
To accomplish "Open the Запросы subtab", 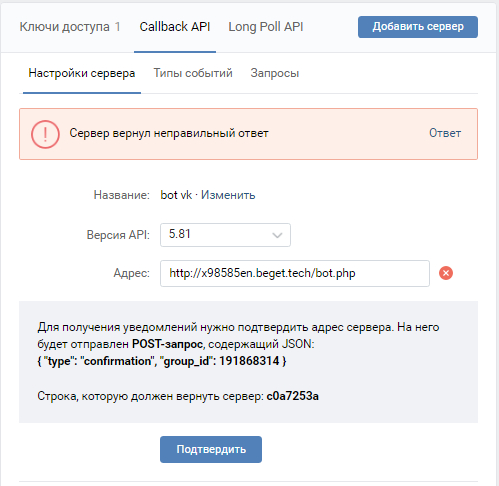I will coord(275,73).
